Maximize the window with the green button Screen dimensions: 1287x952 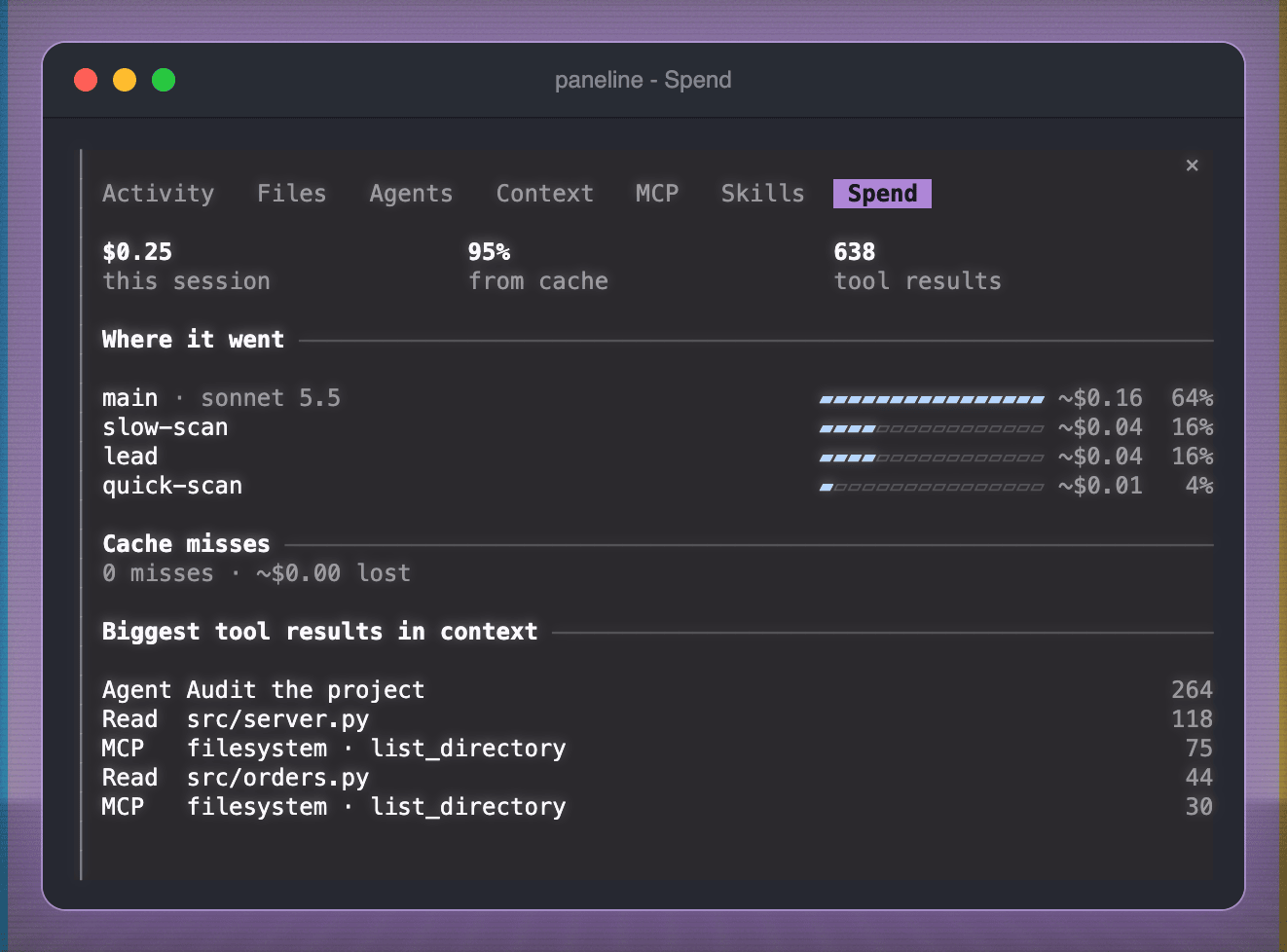tap(164, 80)
